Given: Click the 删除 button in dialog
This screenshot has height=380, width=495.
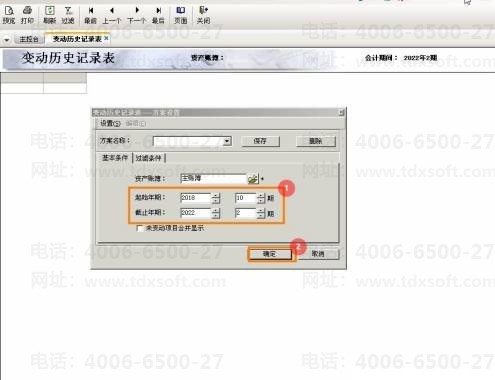Looking at the screenshot, I should (x=315, y=141).
